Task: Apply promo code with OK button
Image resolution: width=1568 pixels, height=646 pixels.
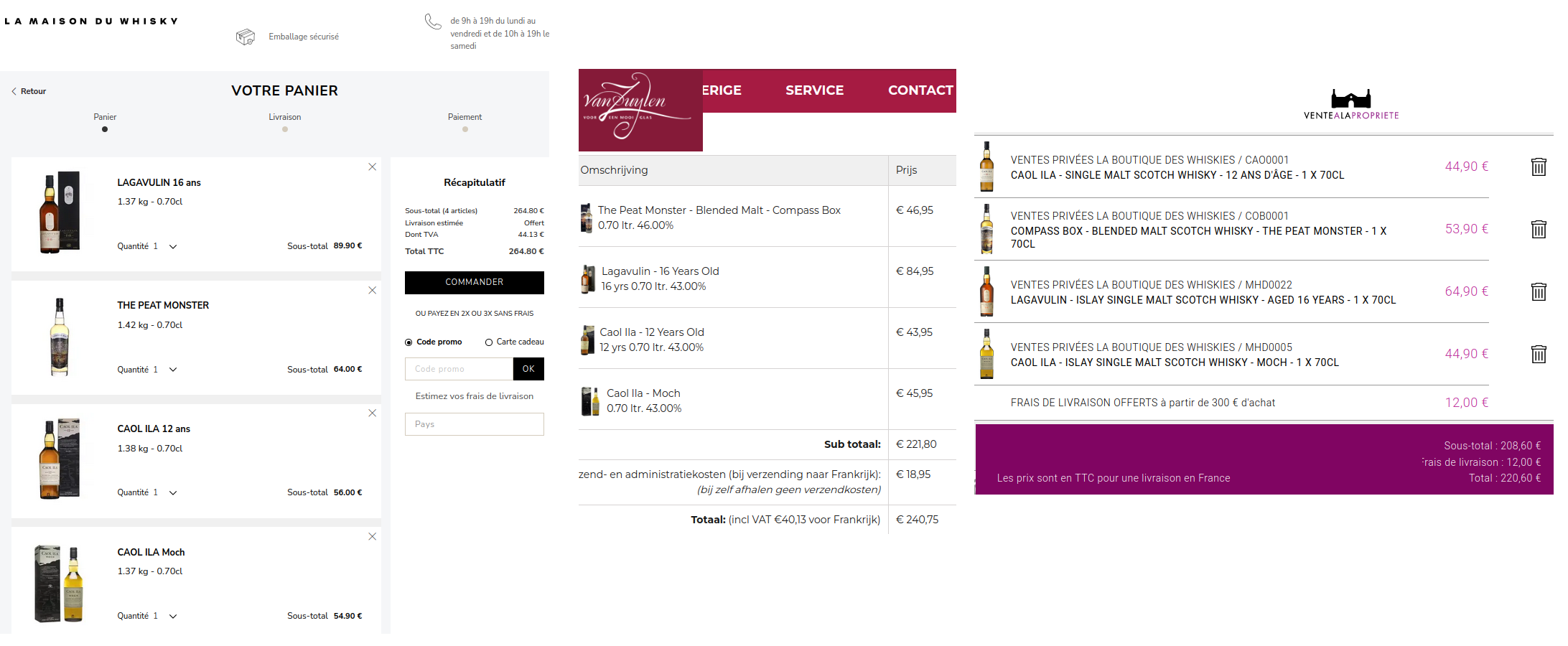Action: (528, 369)
